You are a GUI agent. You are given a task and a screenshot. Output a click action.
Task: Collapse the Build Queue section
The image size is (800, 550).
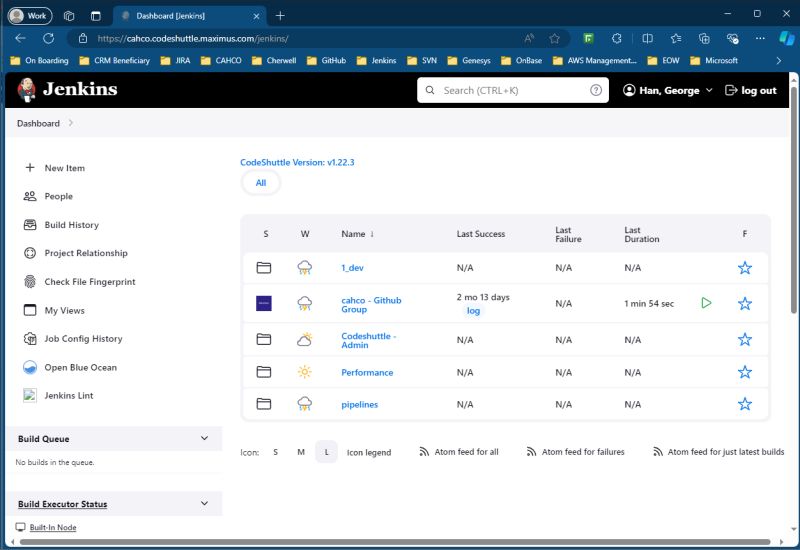point(205,438)
